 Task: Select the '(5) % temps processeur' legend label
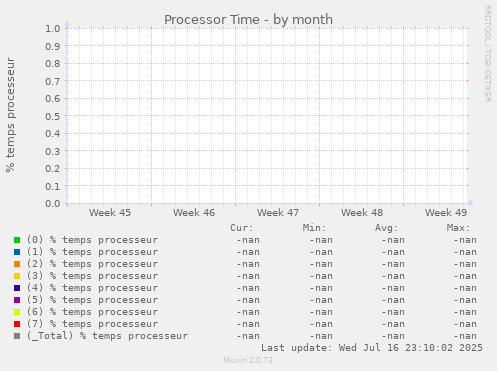click(x=92, y=300)
